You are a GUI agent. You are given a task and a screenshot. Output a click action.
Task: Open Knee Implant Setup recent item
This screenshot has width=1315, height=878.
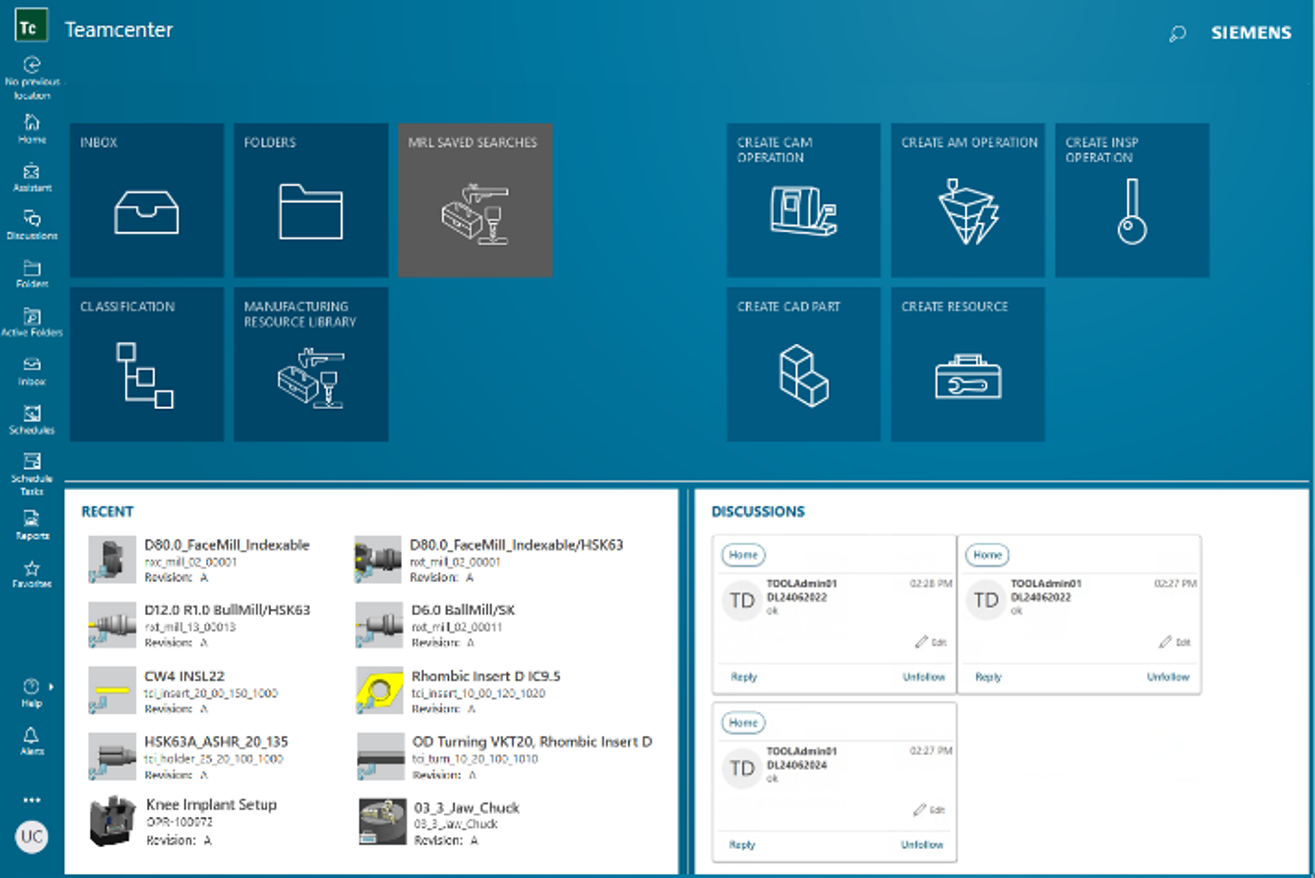211,805
